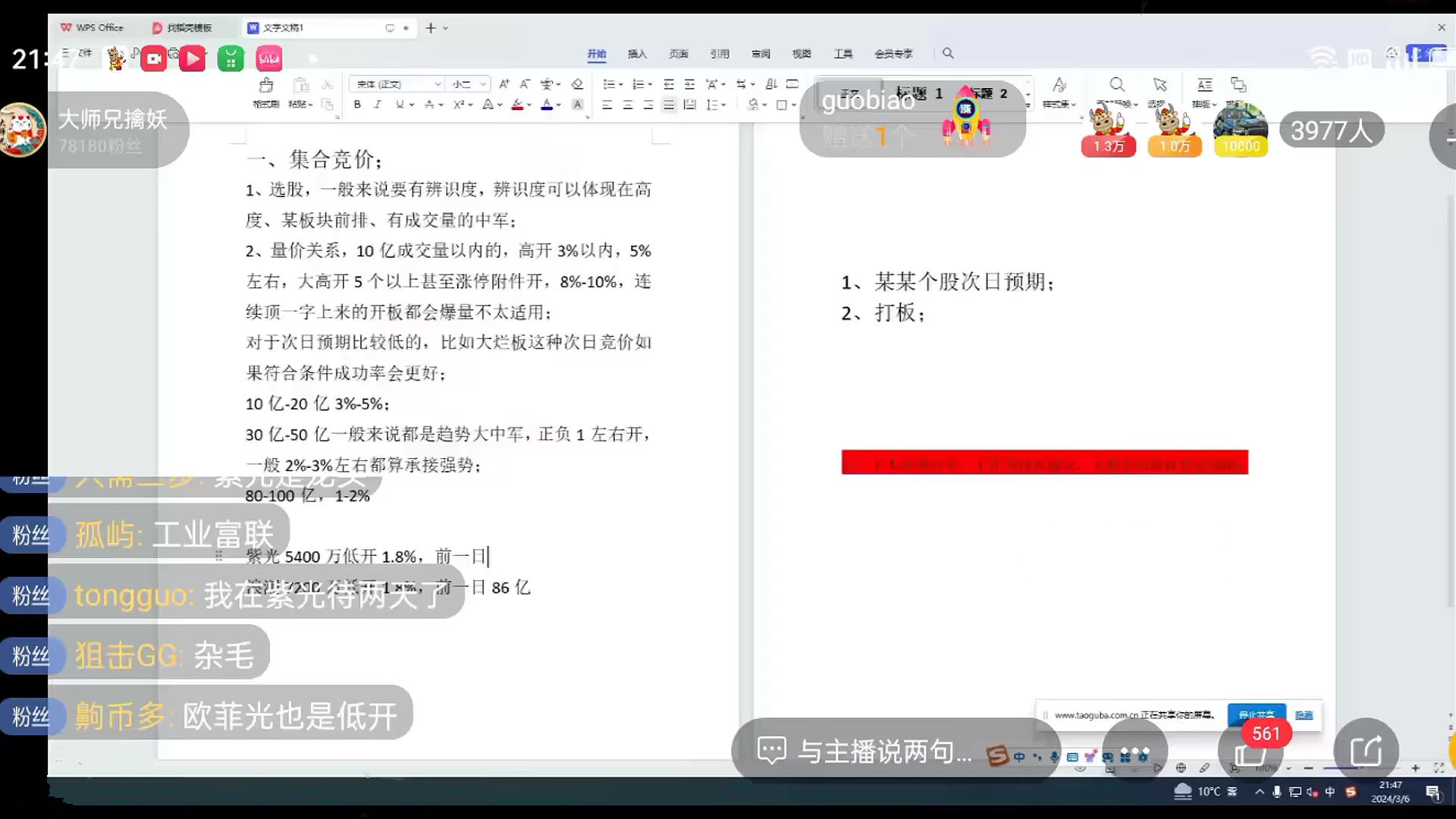Click the clear formatting eraser icon

pyautogui.click(x=577, y=84)
